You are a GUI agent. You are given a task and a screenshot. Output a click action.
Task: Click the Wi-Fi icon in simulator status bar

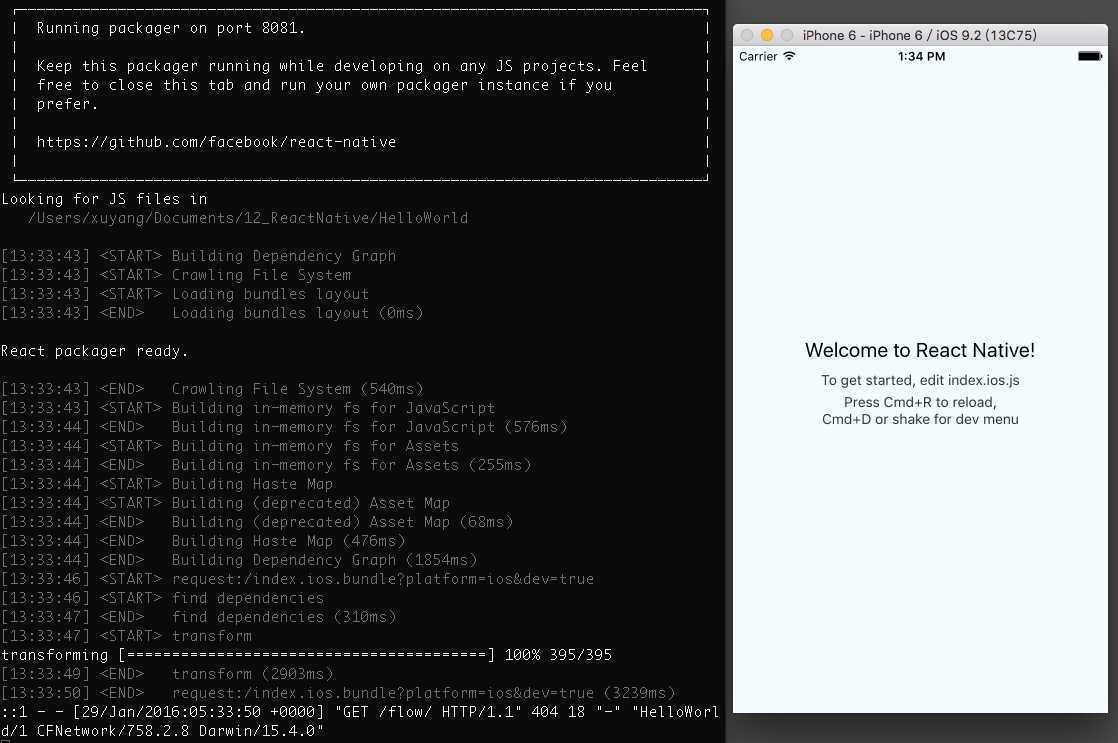789,56
